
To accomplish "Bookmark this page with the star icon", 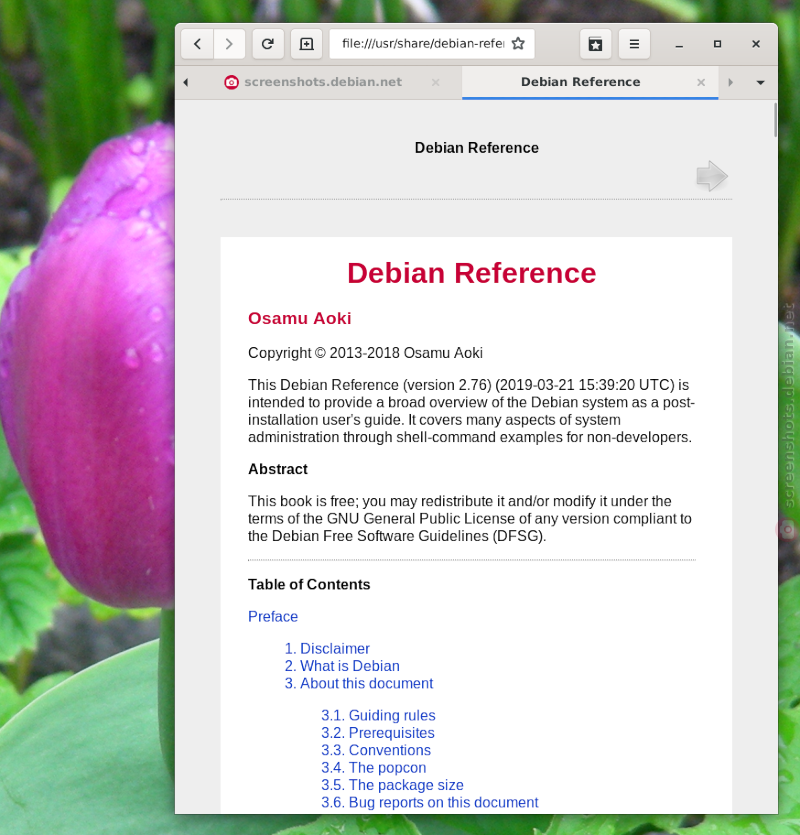I will click(x=518, y=44).
